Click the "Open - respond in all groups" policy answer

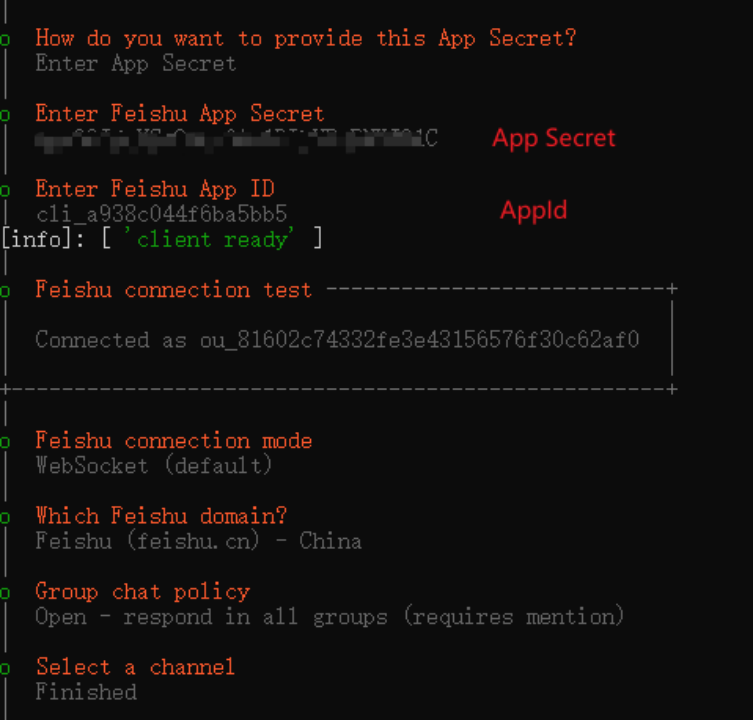(329, 616)
